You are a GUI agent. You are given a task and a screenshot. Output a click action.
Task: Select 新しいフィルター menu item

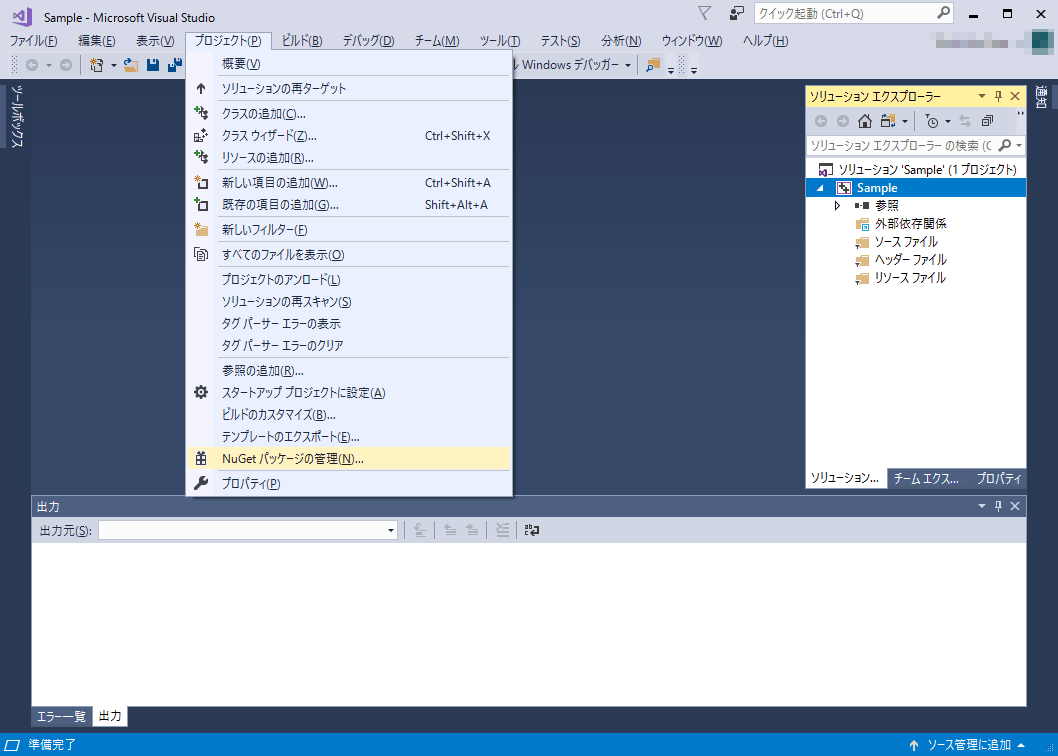point(348,230)
